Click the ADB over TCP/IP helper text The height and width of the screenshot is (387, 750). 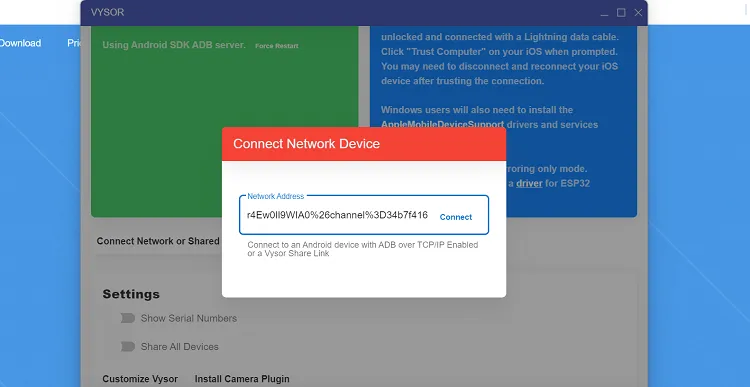coord(363,249)
